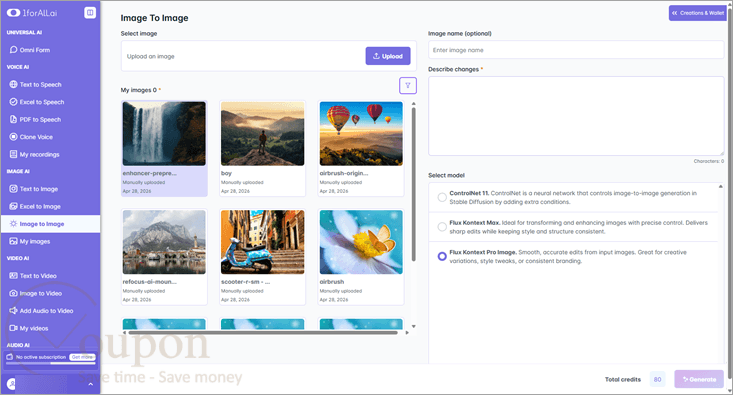The image size is (733, 395).
Task: Click the Generate button
Action: (x=699, y=379)
